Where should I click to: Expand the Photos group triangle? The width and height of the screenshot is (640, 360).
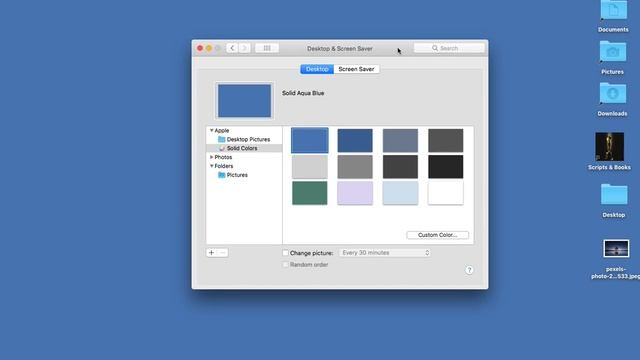211,157
